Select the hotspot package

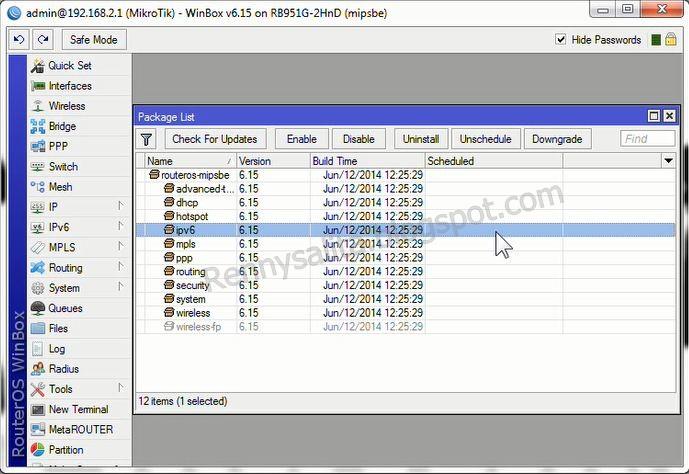[405, 216]
